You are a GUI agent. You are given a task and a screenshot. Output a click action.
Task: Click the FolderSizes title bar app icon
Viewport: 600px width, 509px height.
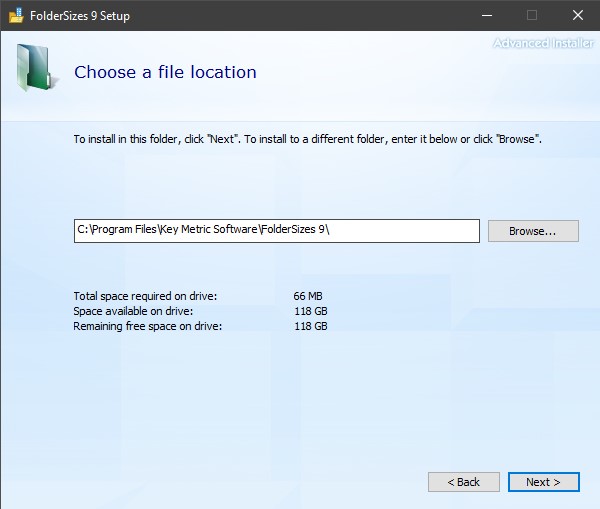click(16, 15)
